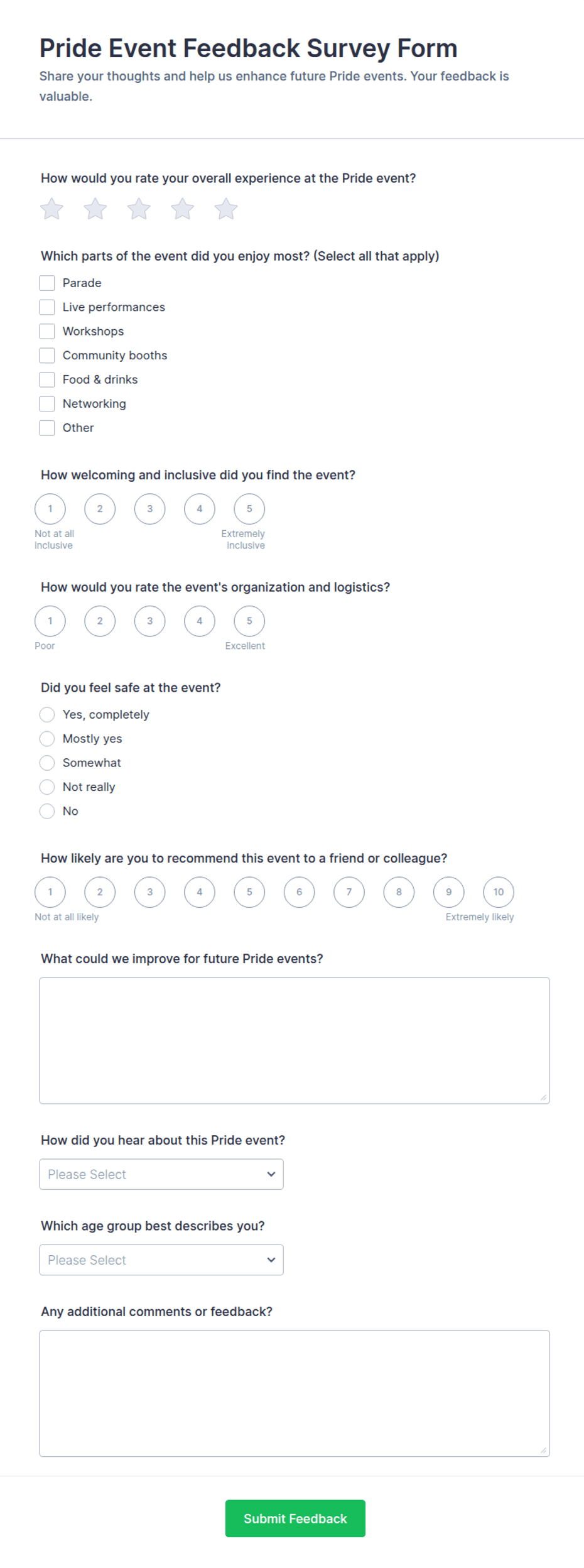Select 10 Extremely likely to recommend
This screenshot has width=584, height=1568.
click(x=499, y=892)
